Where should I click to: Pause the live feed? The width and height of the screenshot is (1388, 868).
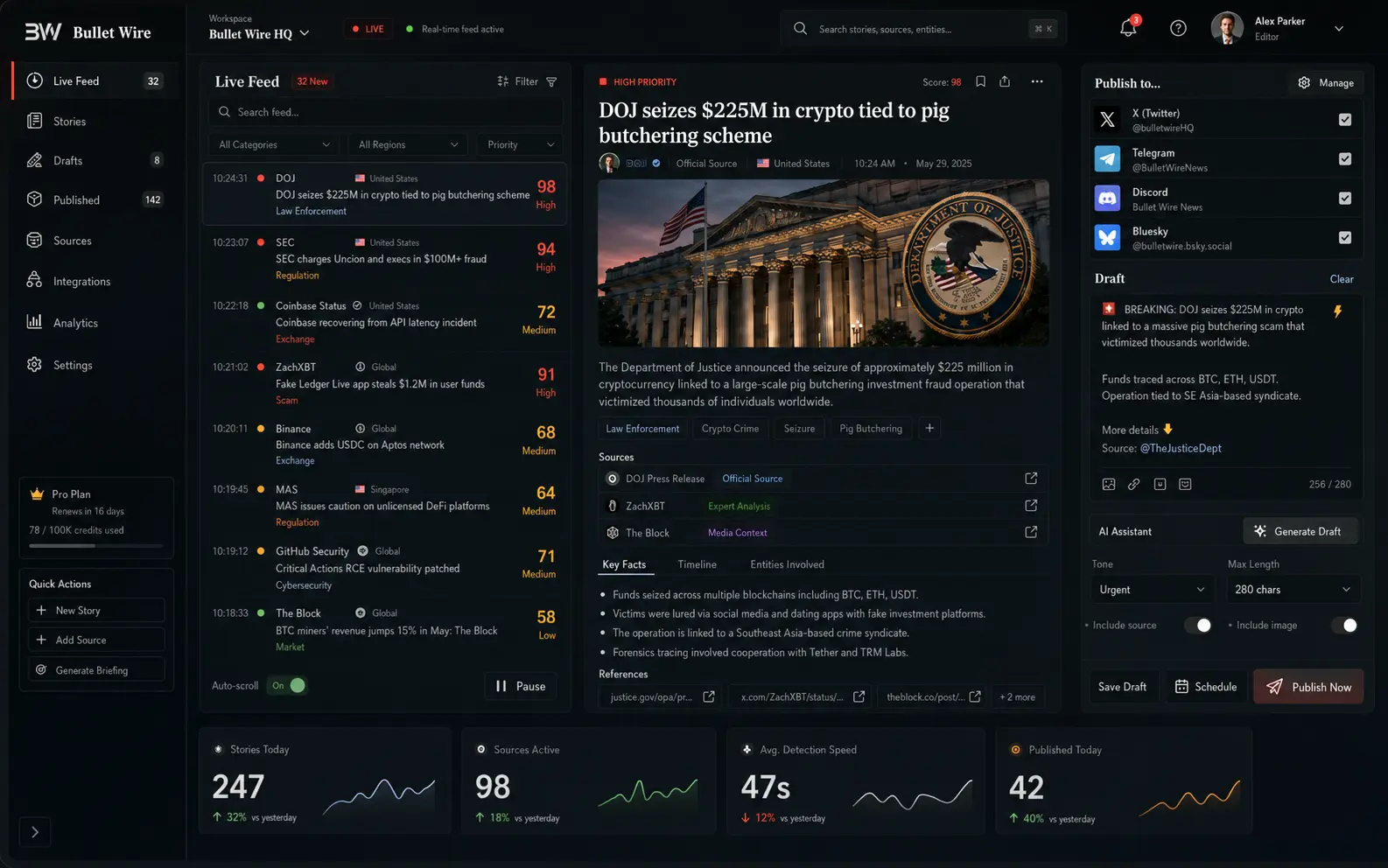[521, 686]
